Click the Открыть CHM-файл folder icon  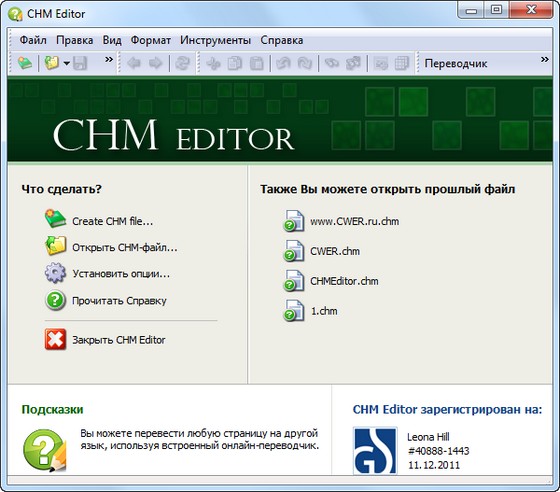tap(55, 245)
